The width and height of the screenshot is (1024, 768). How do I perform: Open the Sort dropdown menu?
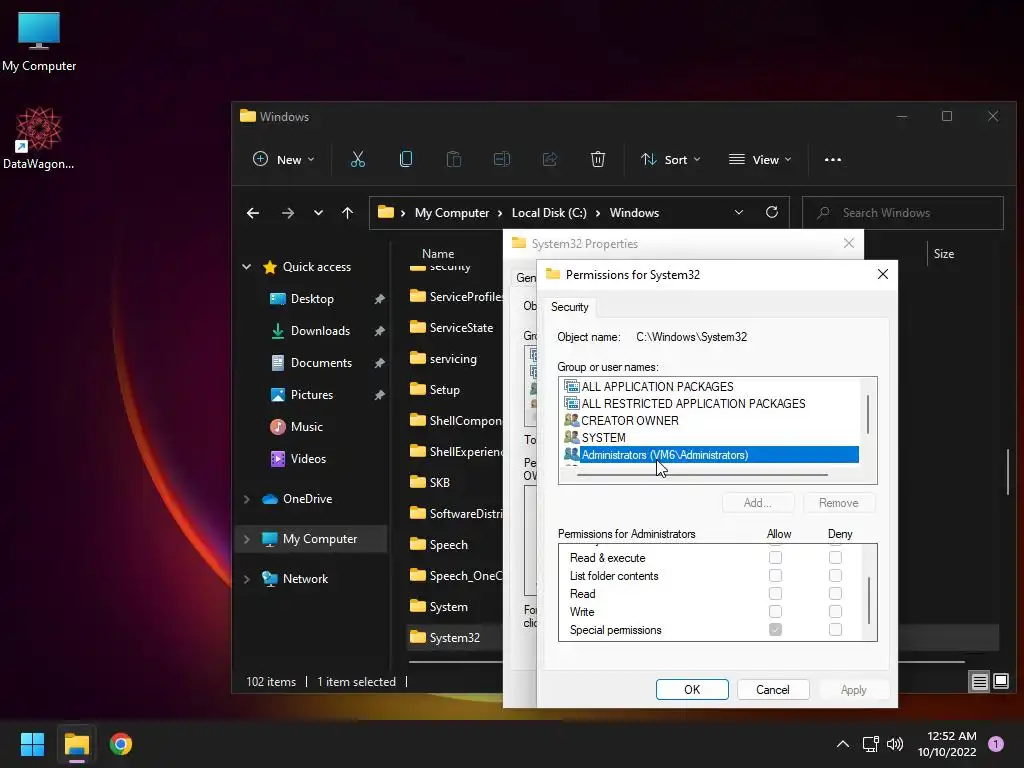670,159
